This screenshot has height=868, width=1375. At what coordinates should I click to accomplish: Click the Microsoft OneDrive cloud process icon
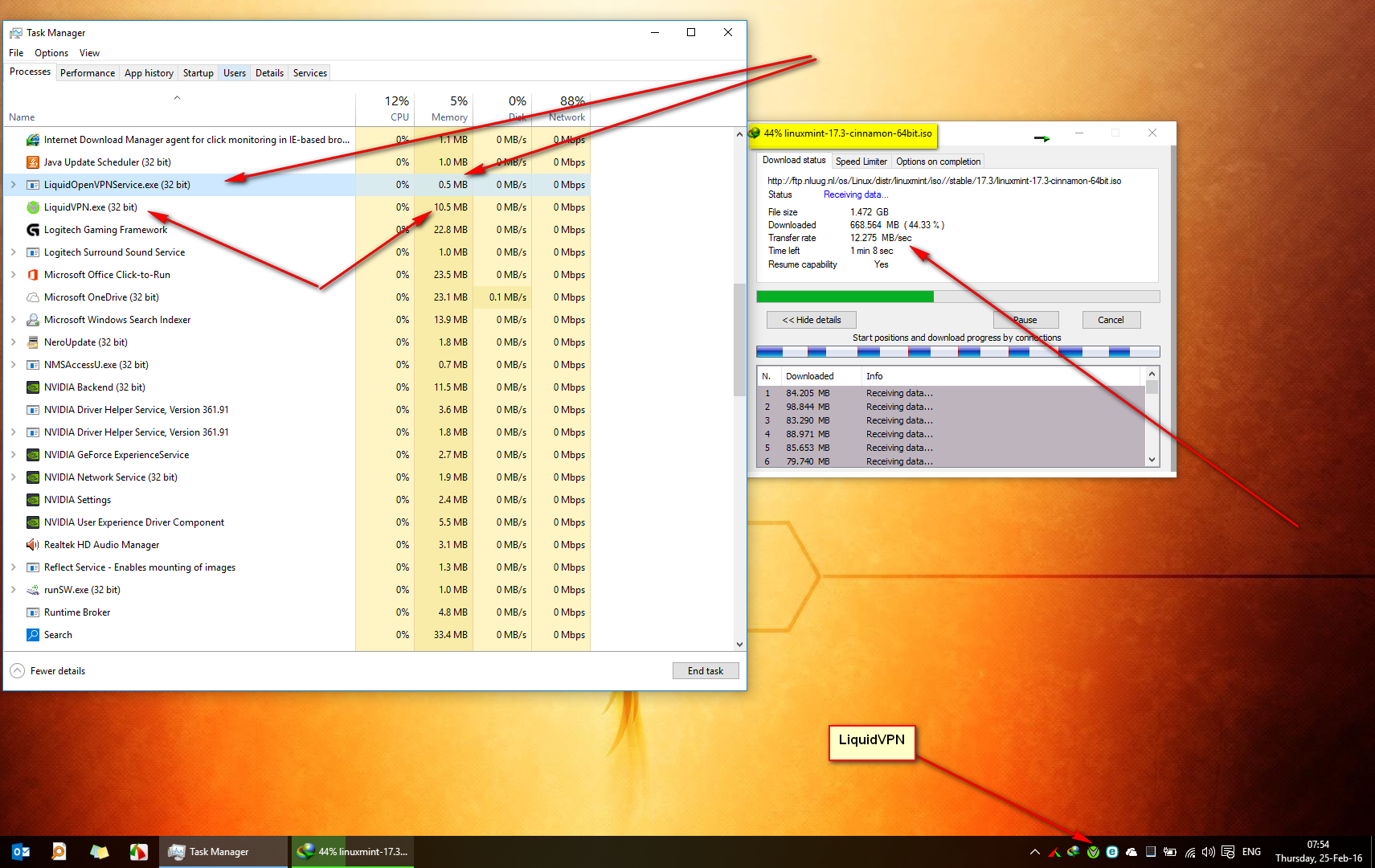pyautogui.click(x=33, y=297)
